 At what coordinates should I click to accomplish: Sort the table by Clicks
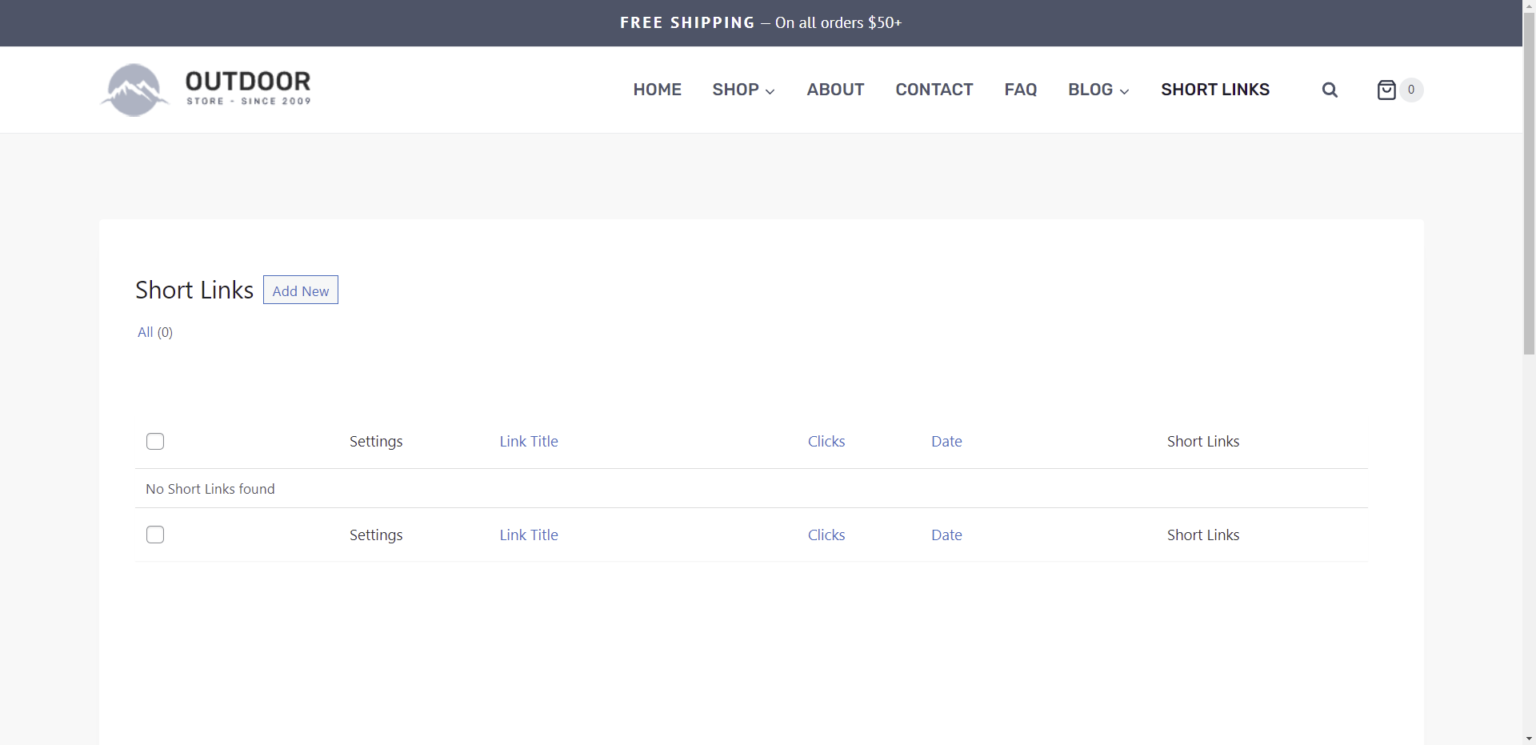pos(826,441)
